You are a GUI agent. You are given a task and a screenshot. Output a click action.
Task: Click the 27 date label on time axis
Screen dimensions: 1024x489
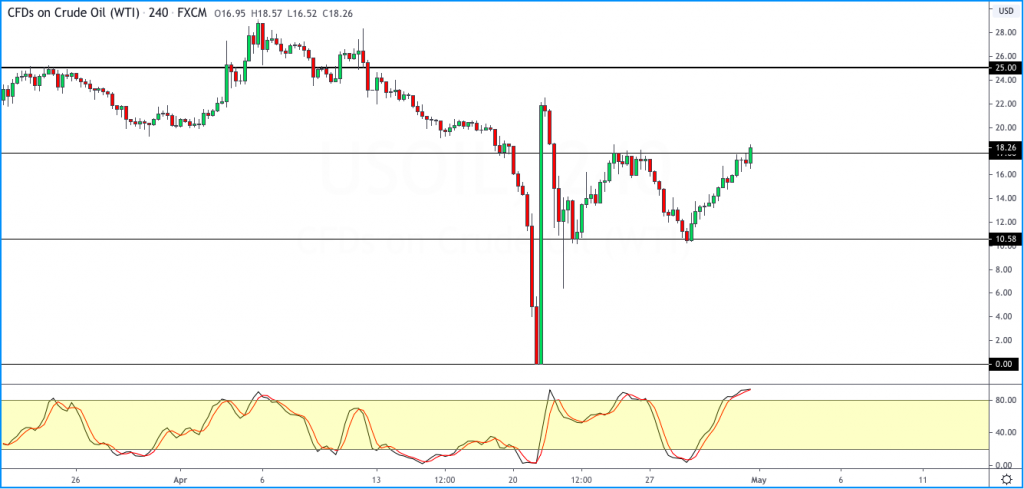tap(650, 479)
